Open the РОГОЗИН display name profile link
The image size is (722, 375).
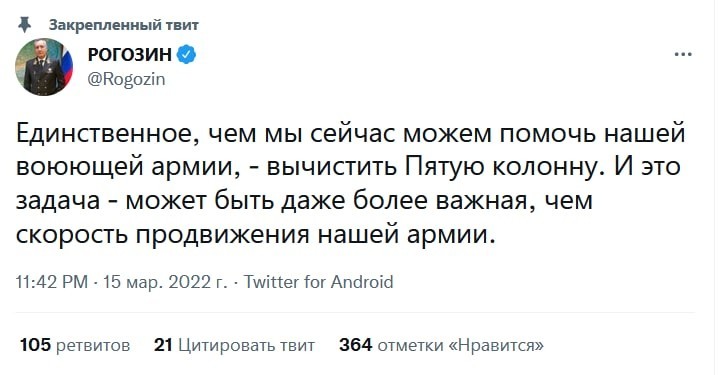pyautogui.click(x=129, y=55)
